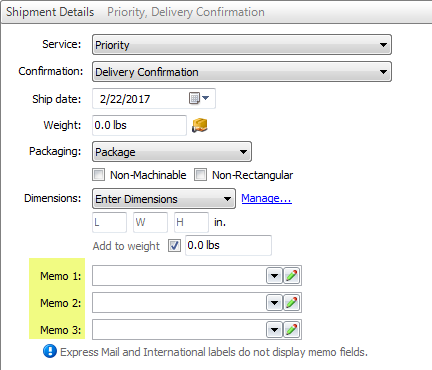Screen dimensions: 432x370
Task: Click the Memo 1 pencil edit icon
Action: tap(292, 276)
